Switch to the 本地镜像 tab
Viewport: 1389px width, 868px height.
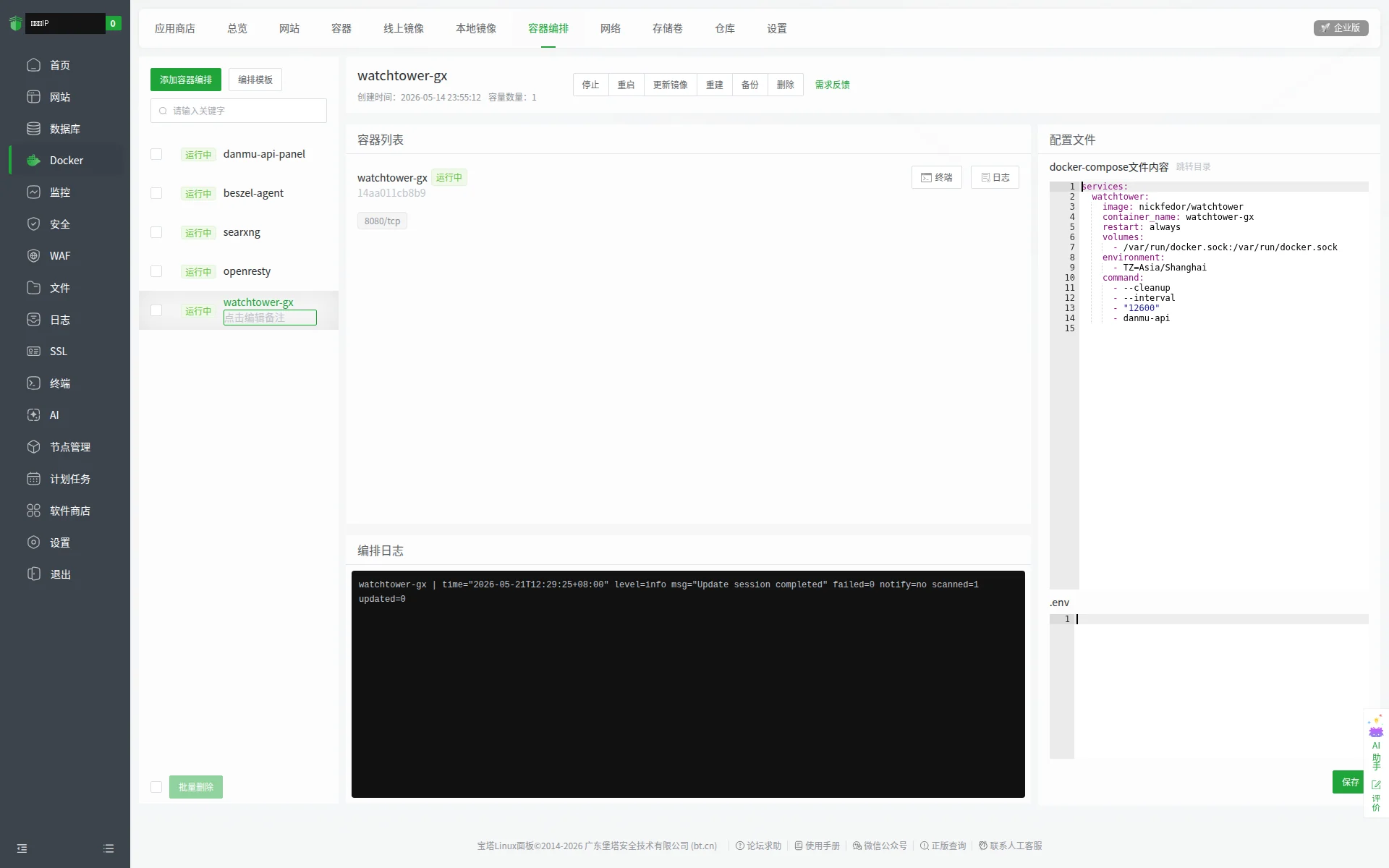click(x=476, y=28)
